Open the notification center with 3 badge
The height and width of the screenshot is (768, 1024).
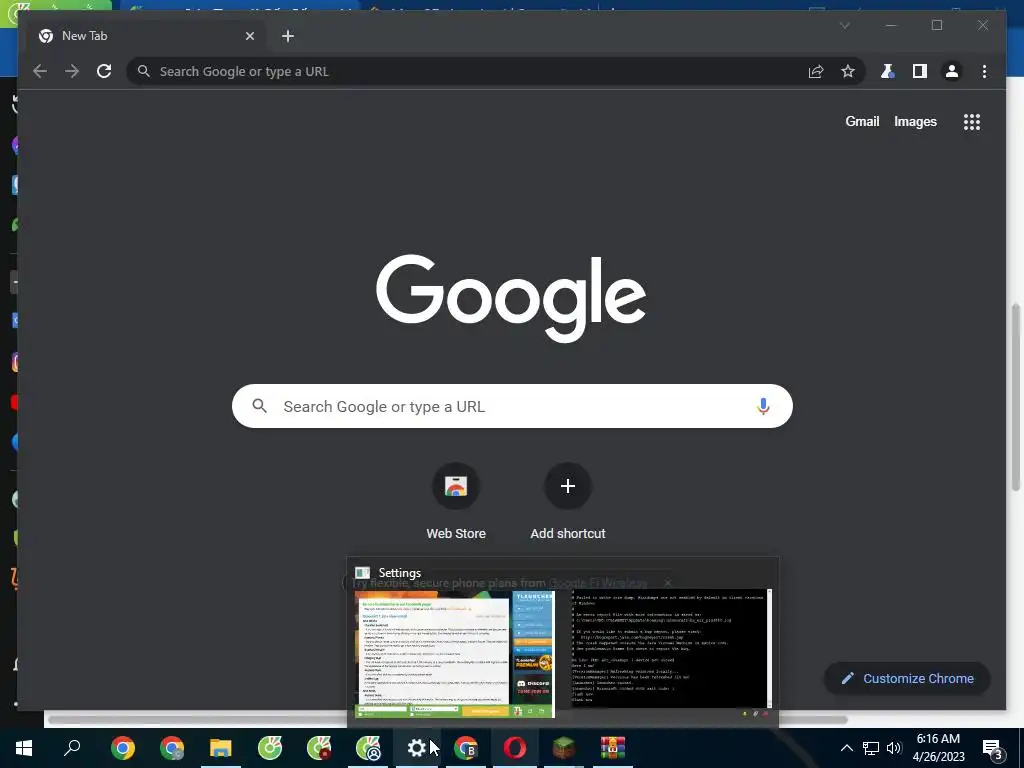pos(992,748)
